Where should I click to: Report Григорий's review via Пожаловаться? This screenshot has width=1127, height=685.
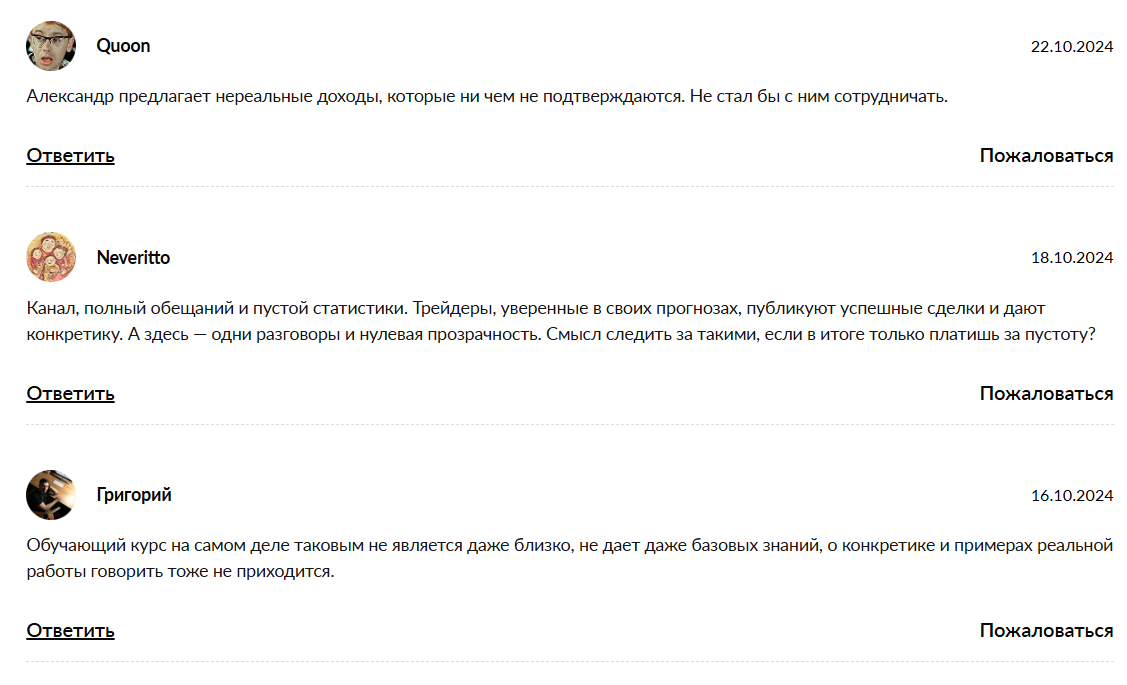1046,631
